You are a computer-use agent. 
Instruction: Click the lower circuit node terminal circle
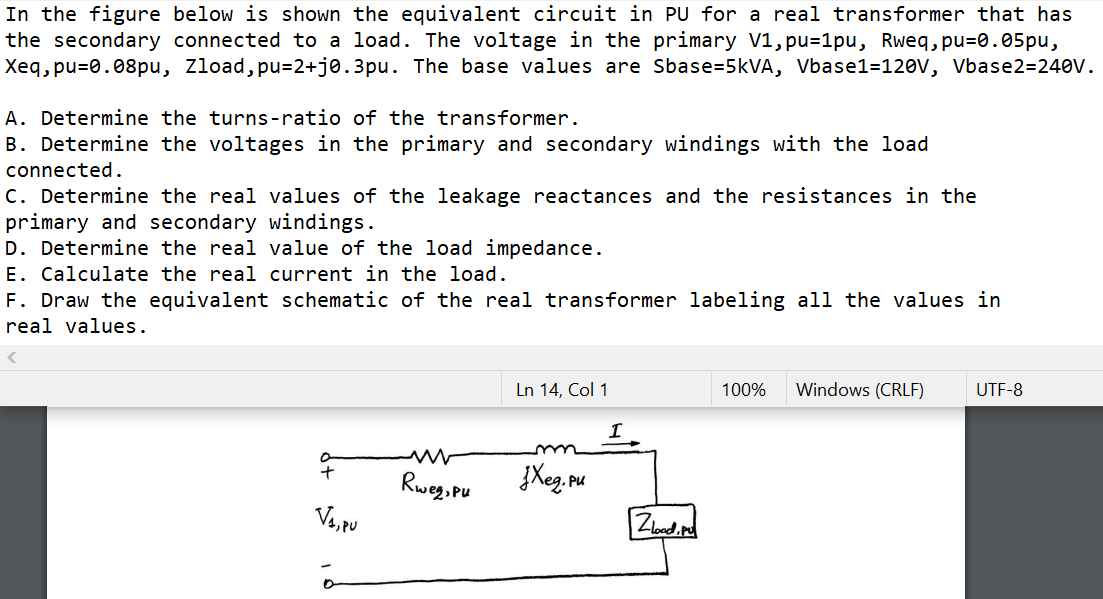326,585
